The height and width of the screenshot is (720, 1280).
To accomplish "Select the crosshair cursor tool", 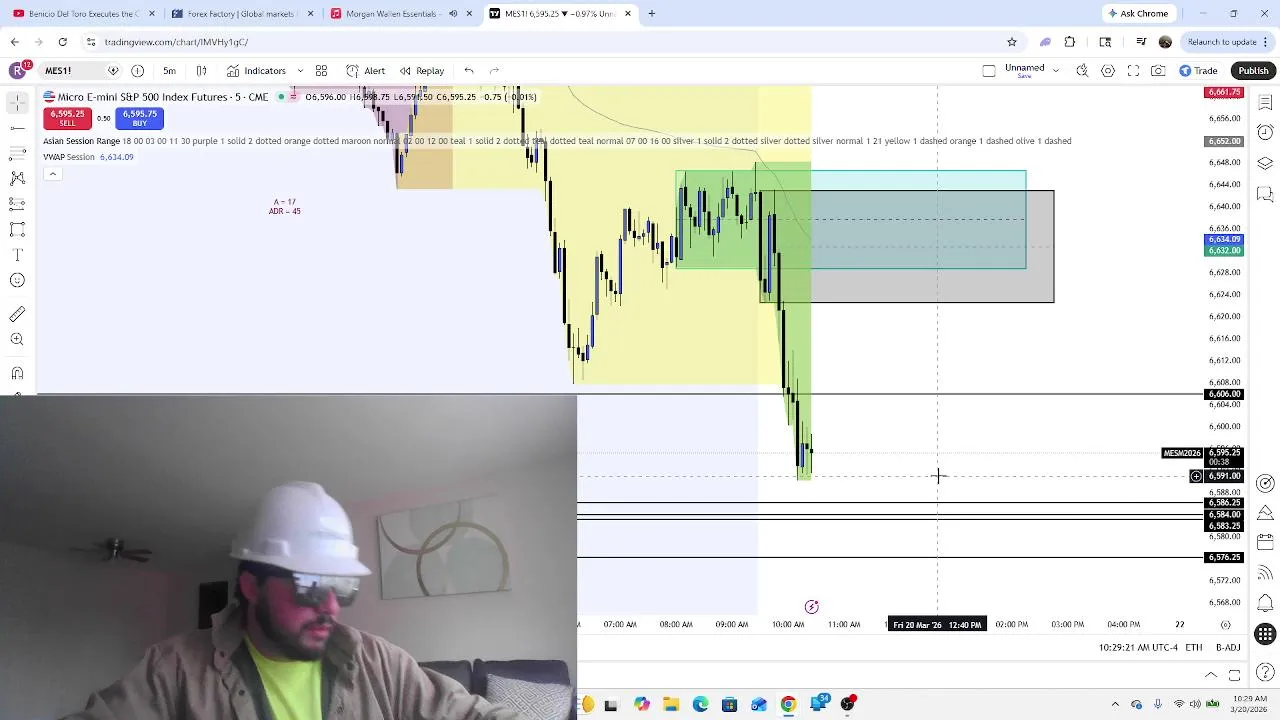I will coord(17,103).
